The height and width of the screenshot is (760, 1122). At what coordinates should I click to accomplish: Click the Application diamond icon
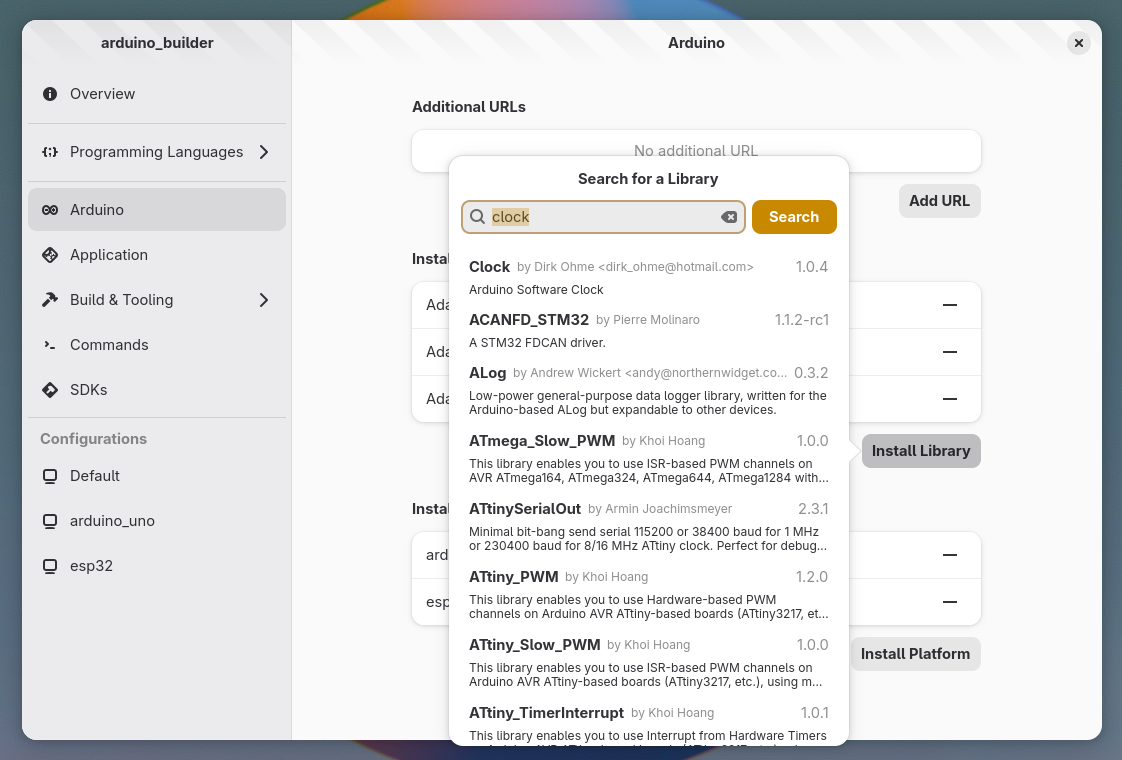49,255
